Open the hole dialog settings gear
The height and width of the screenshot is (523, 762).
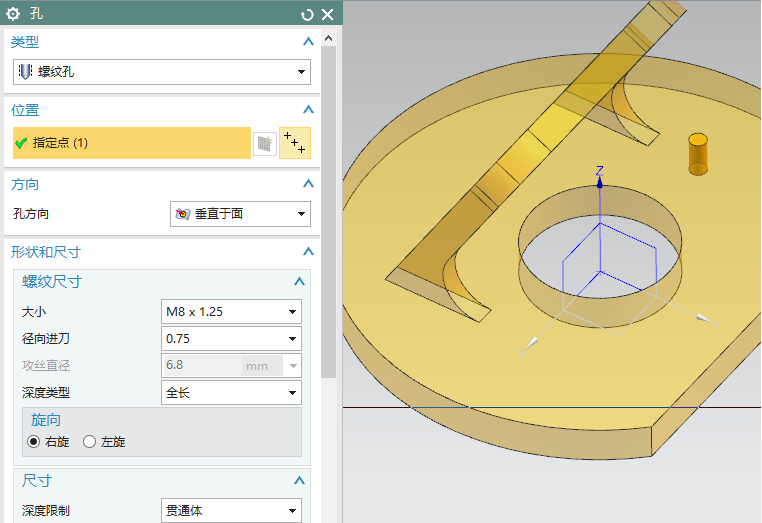coord(13,14)
